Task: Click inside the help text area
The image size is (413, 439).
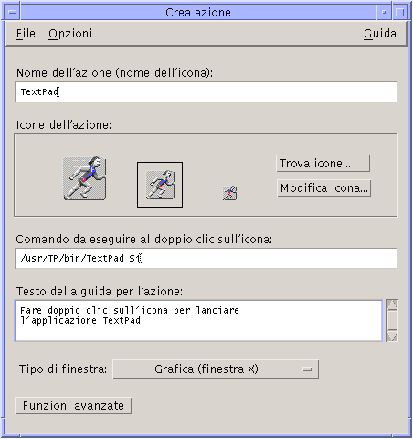Action: (198, 321)
